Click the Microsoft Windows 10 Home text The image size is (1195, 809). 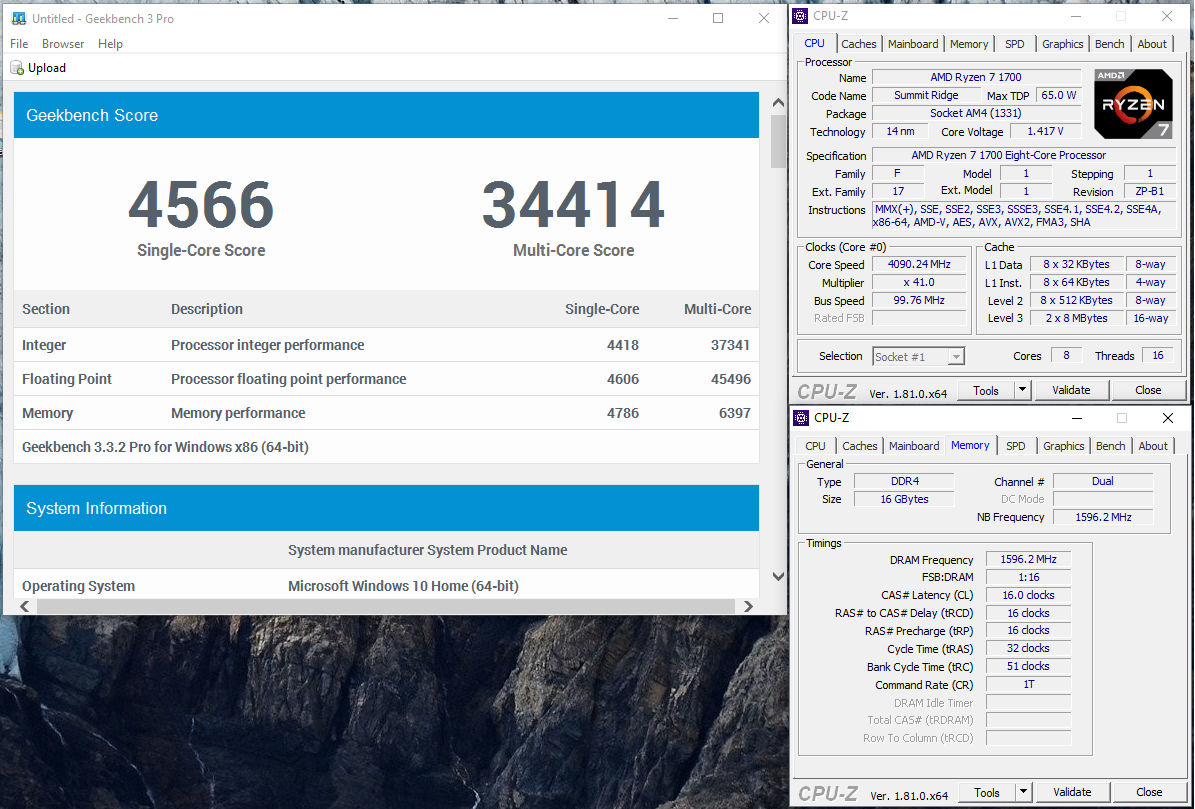pos(403,586)
